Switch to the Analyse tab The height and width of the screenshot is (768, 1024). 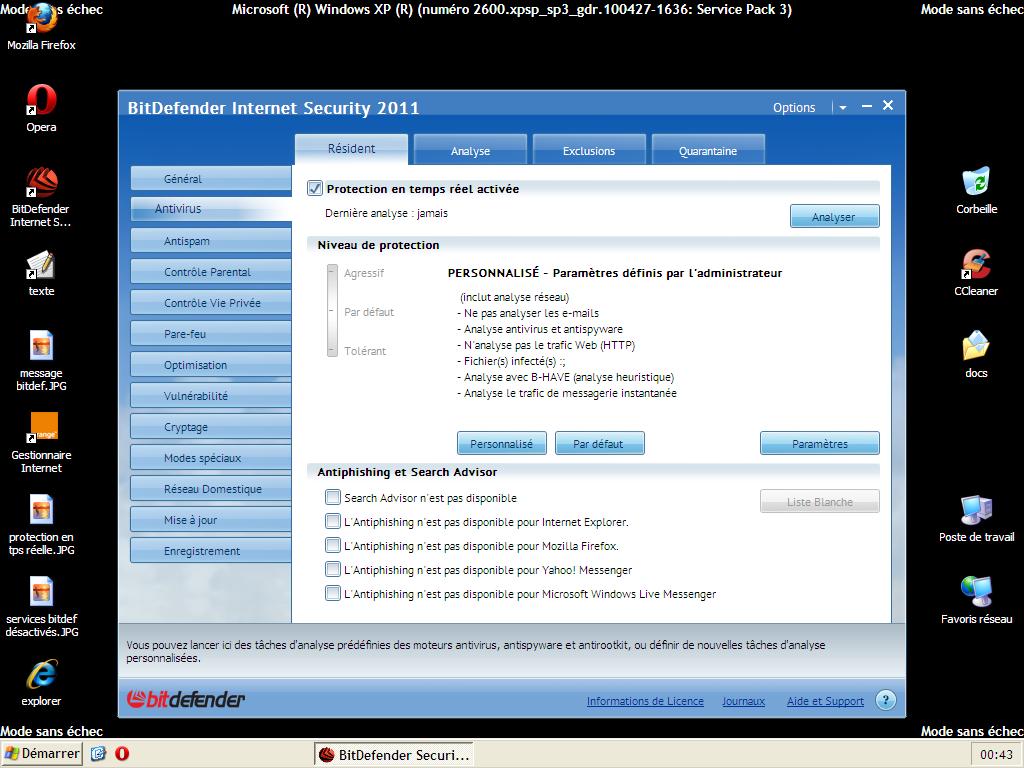point(470,150)
